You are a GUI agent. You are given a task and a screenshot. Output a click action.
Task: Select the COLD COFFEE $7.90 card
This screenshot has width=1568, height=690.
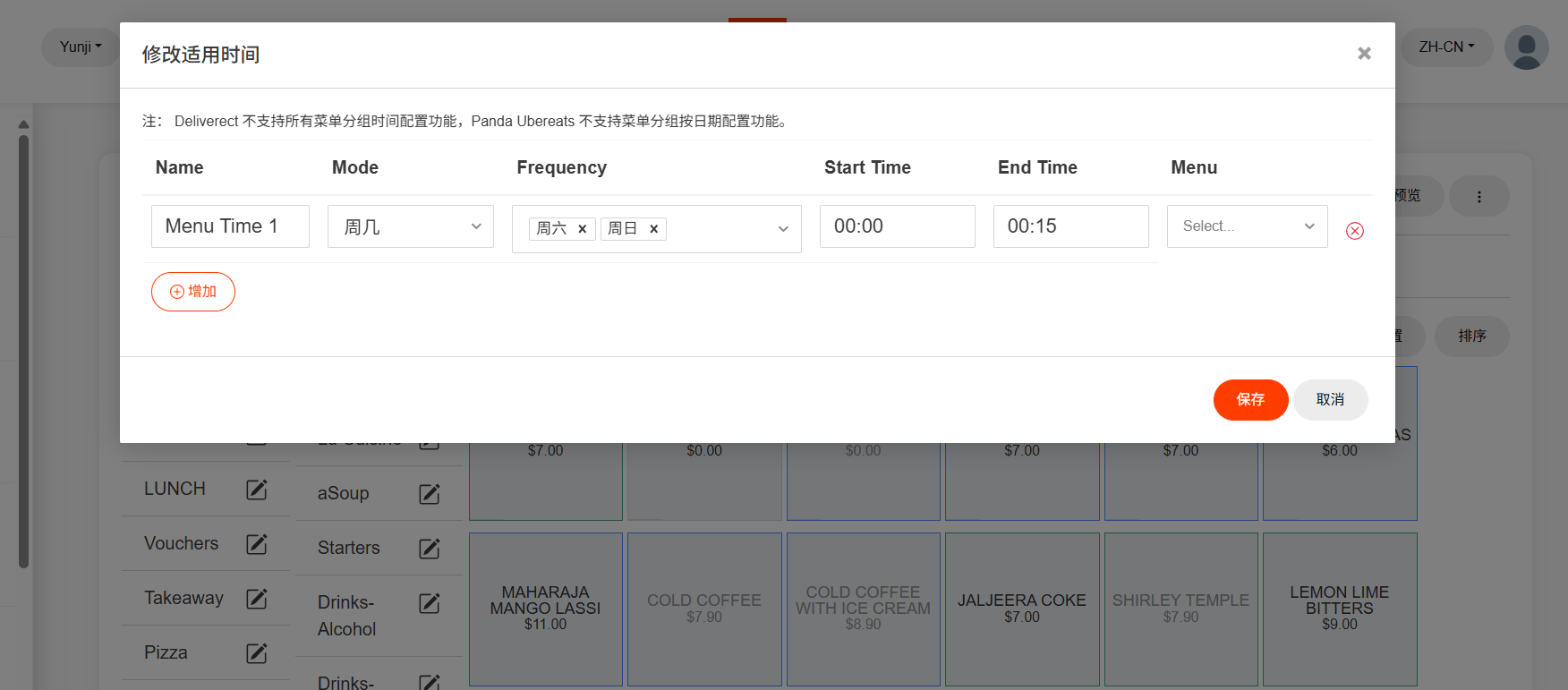coord(704,609)
